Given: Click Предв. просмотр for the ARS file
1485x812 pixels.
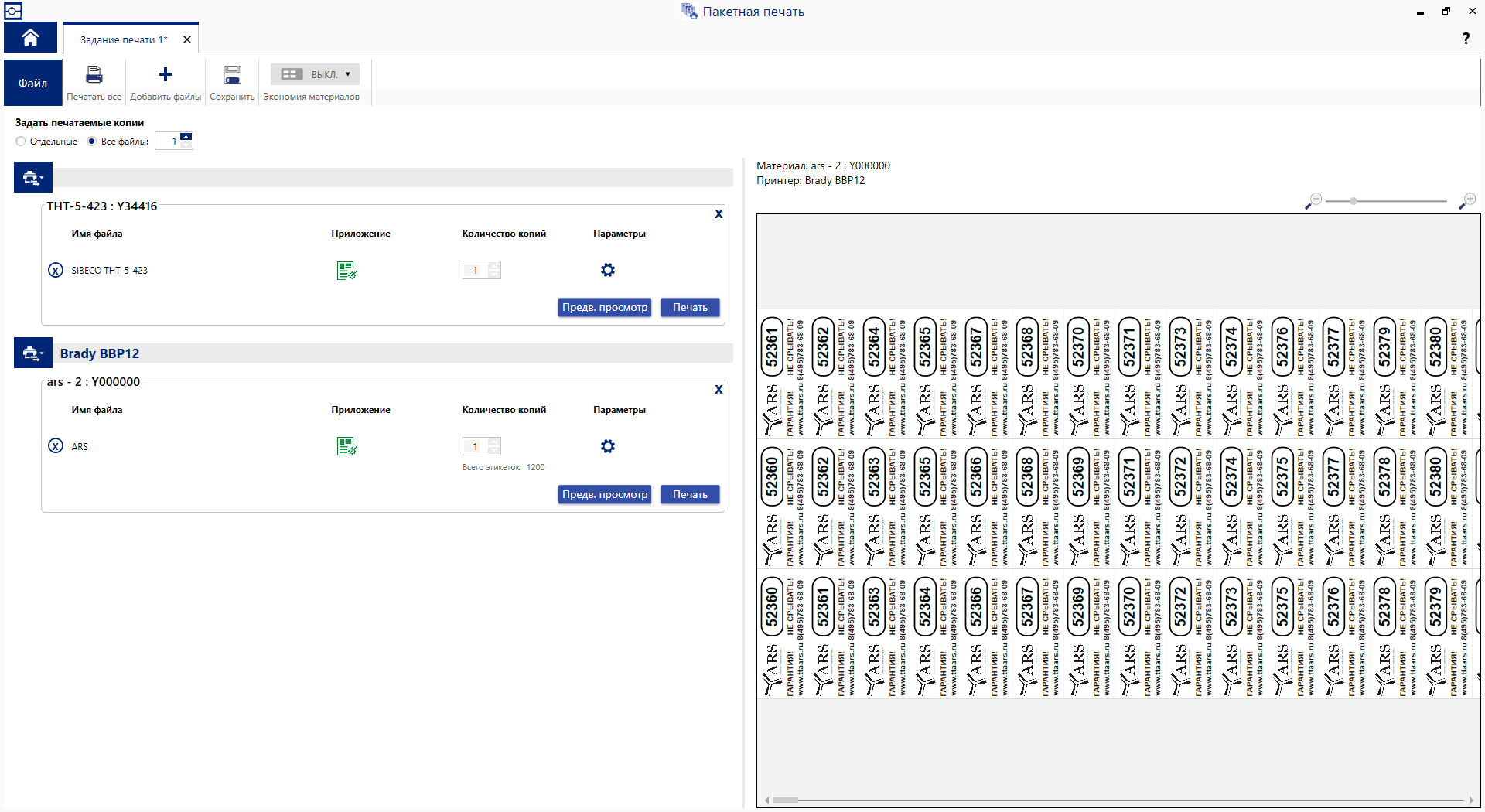Looking at the screenshot, I should [604, 494].
